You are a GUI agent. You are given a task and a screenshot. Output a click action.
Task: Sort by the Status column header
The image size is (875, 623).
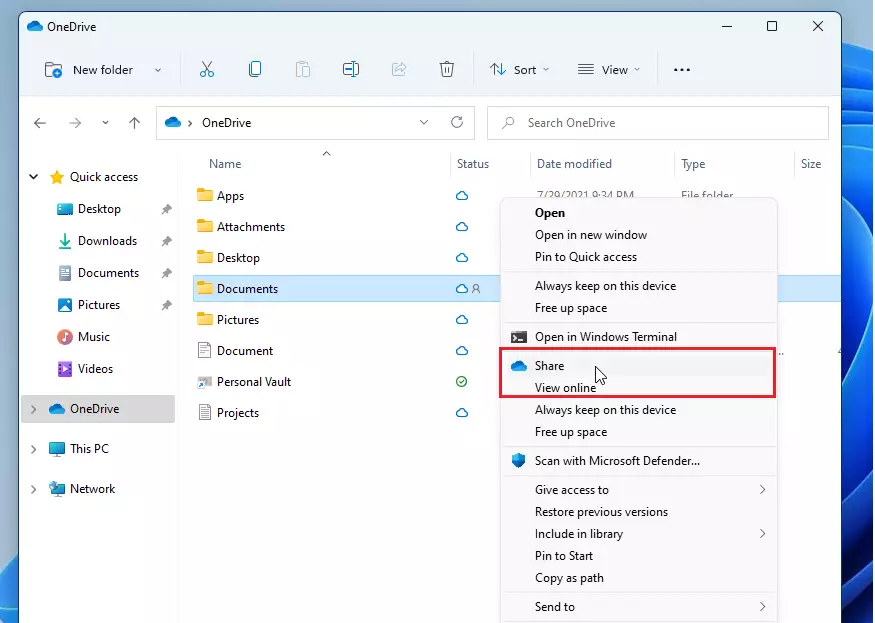click(x=473, y=164)
